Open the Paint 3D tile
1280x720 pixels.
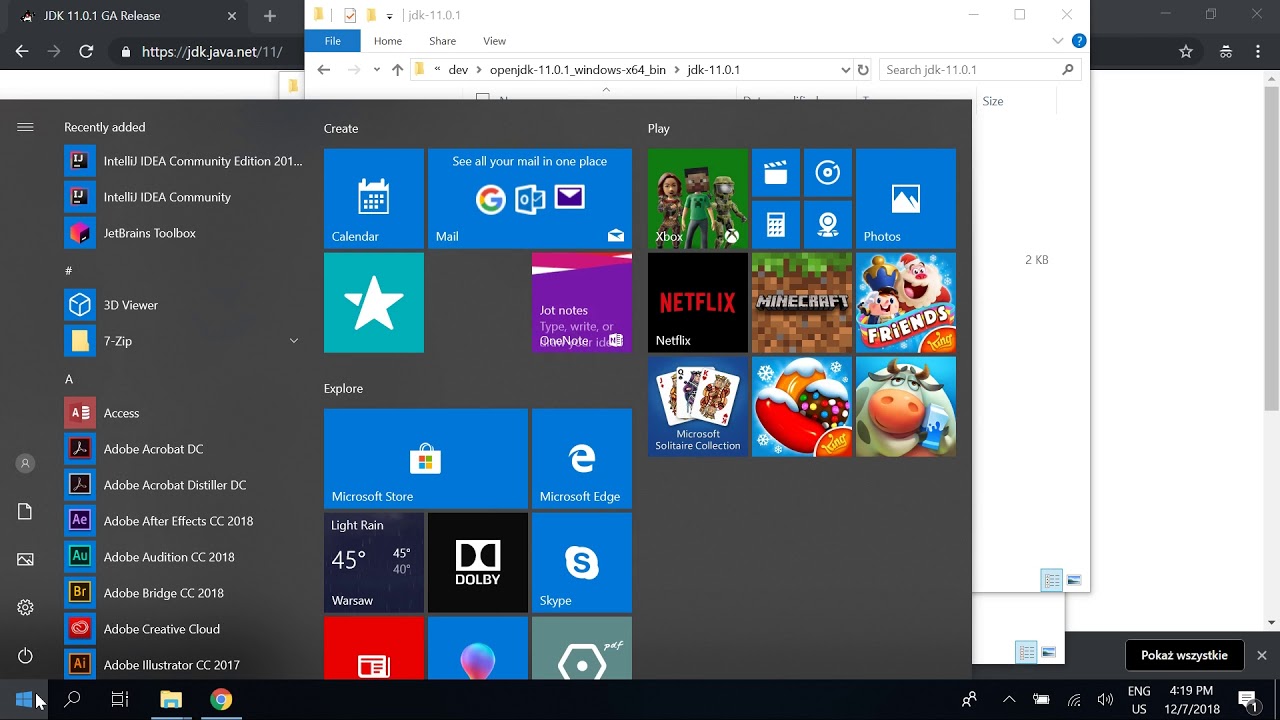pos(478,648)
